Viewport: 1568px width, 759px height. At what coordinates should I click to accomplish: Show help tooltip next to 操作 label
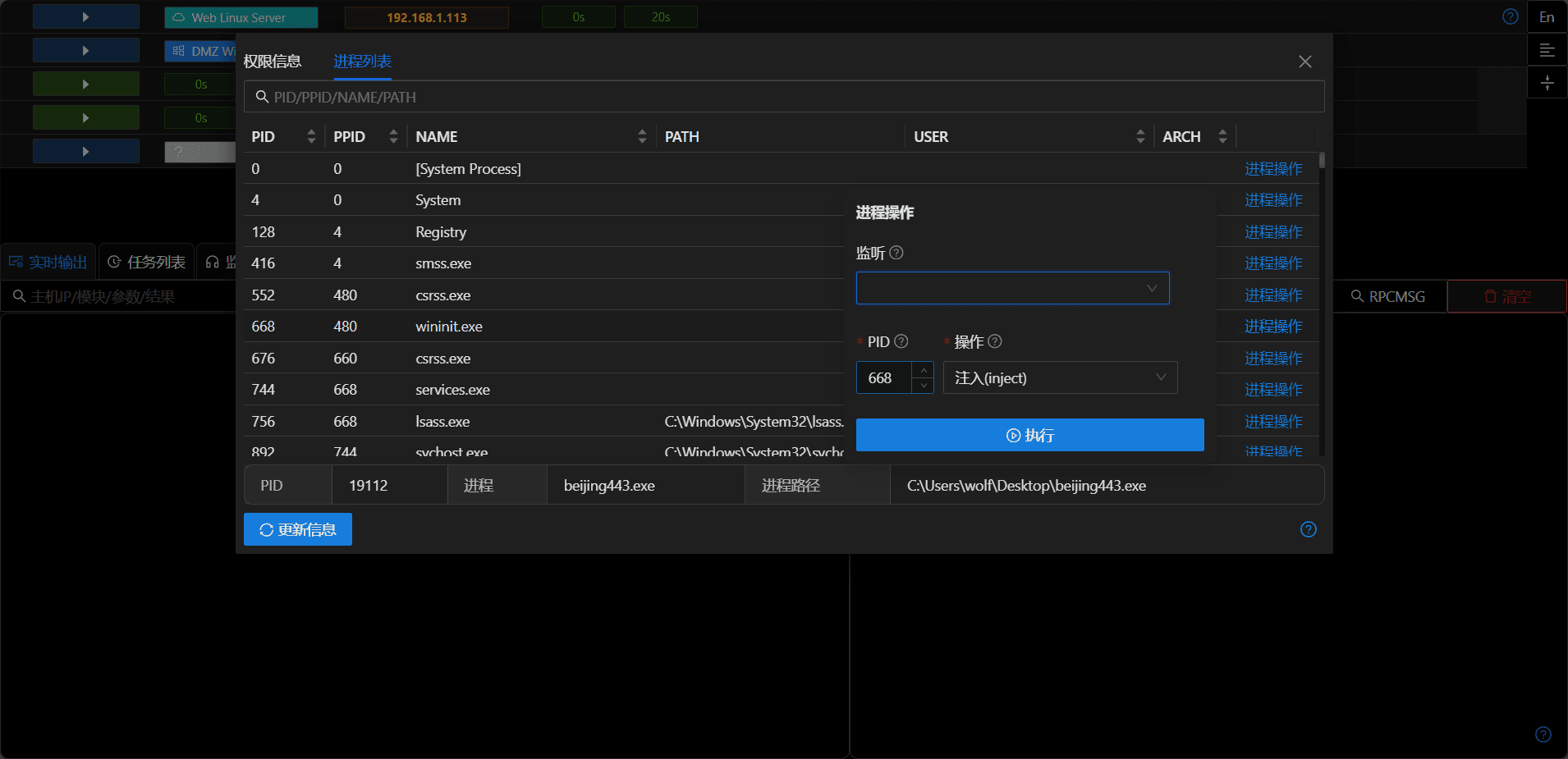995,341
